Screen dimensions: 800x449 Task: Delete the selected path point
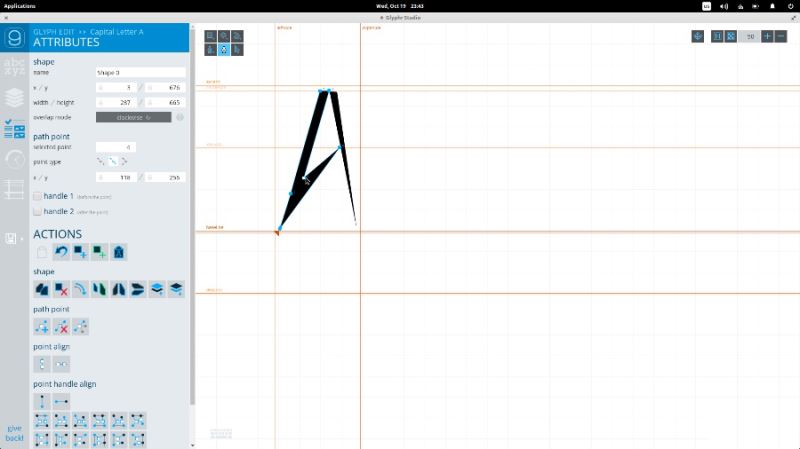61,327
